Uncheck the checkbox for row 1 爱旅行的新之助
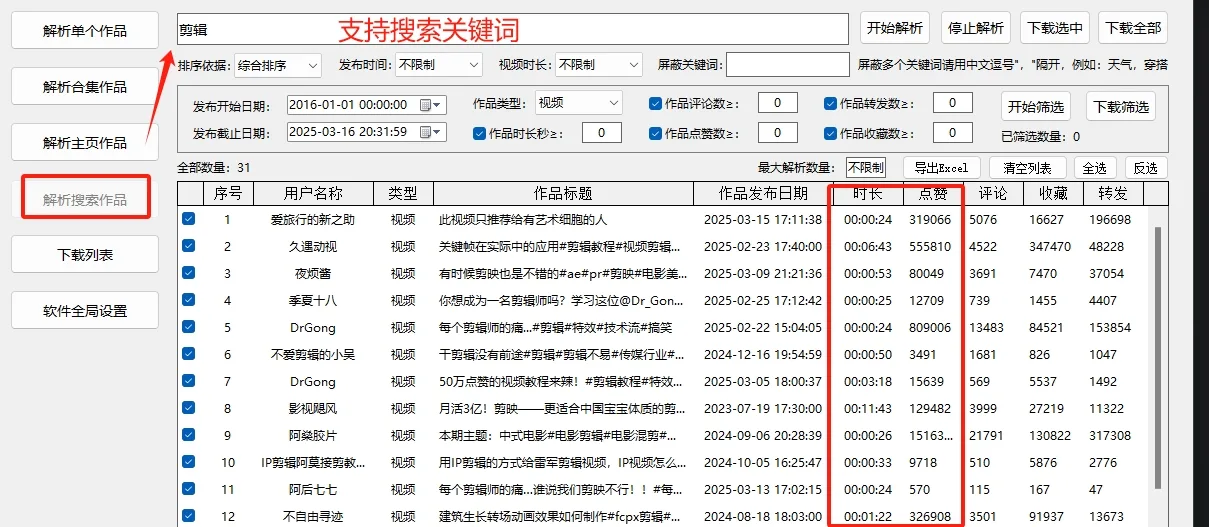This screenshot has height=527, width=1209. (x=188, y=219)
